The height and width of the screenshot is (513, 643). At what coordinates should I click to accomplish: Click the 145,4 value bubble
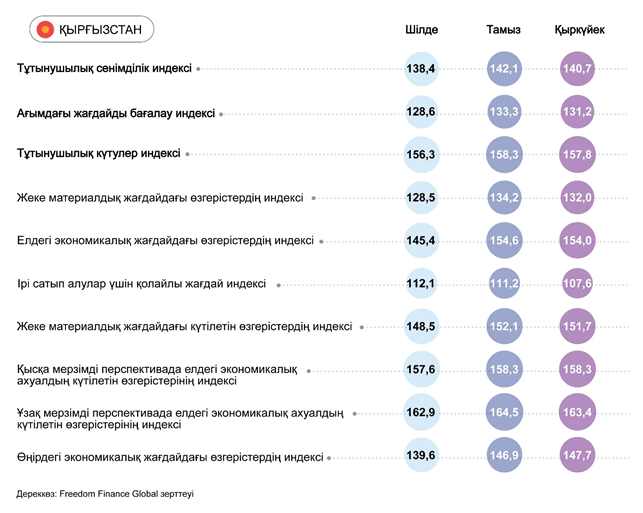[421, 241]
